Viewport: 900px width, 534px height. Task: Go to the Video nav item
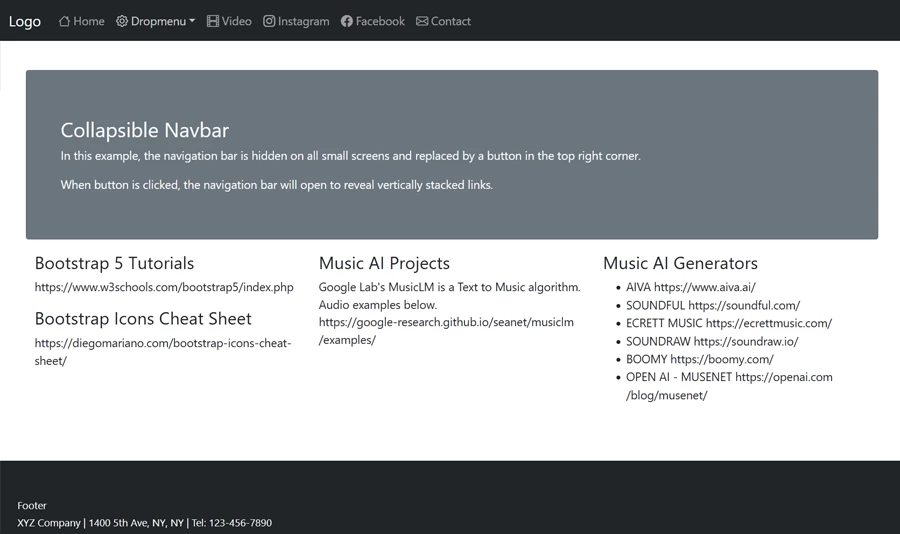[x=230, y=21]
